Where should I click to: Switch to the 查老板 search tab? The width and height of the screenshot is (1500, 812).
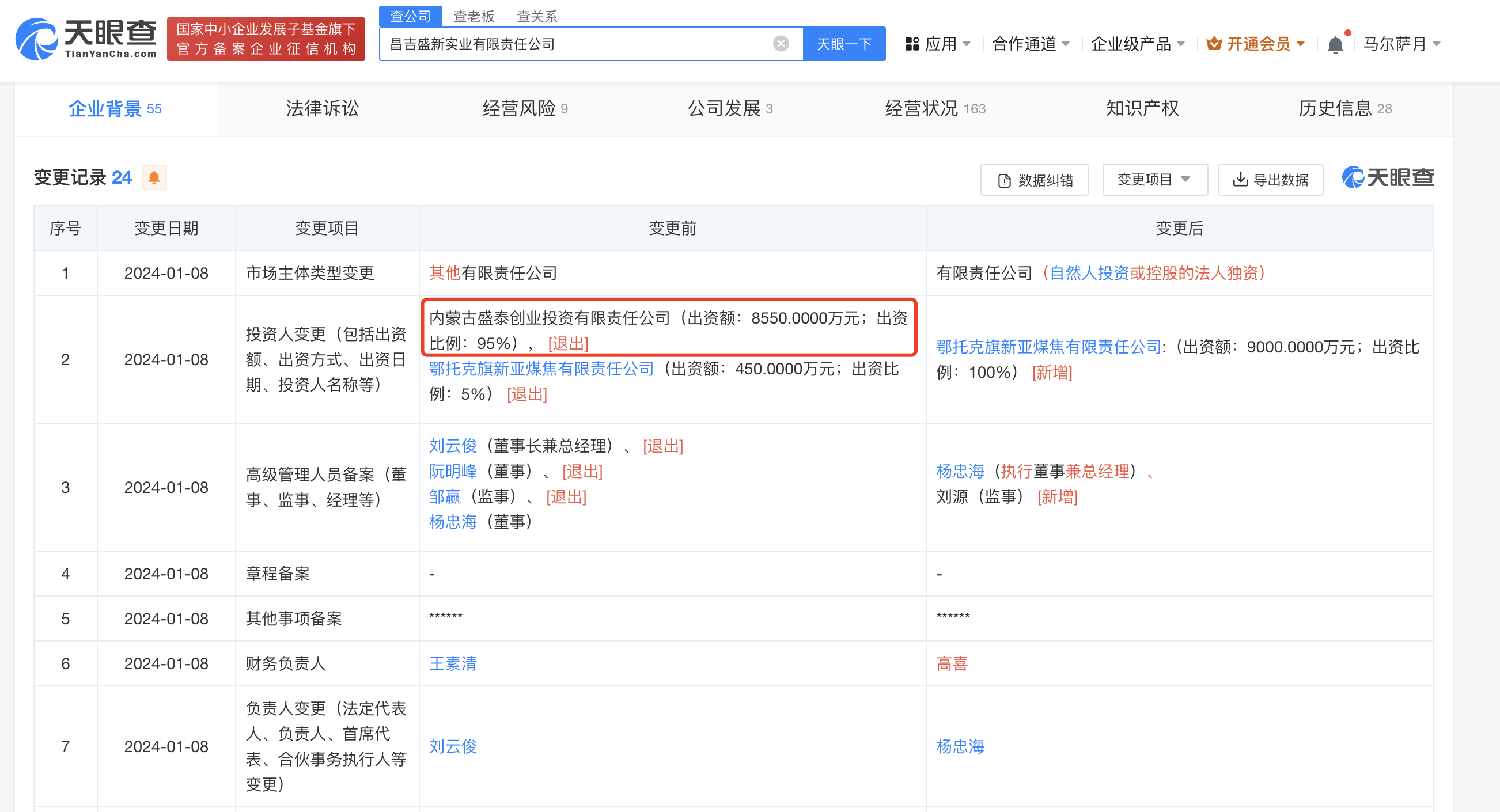[x=474, y=16]
